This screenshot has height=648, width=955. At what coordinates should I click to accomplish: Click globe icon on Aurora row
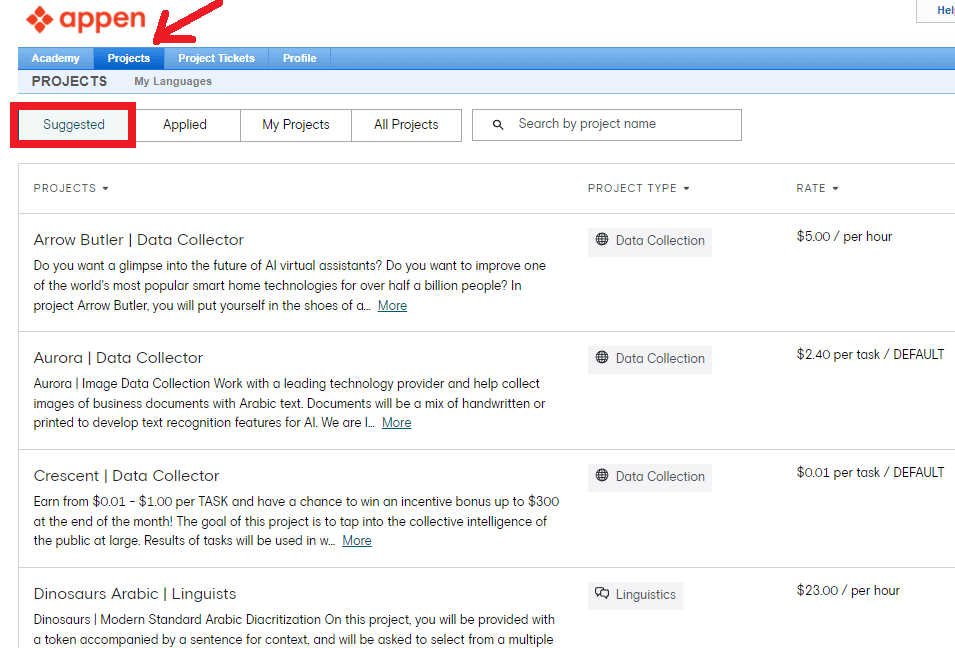602,358
